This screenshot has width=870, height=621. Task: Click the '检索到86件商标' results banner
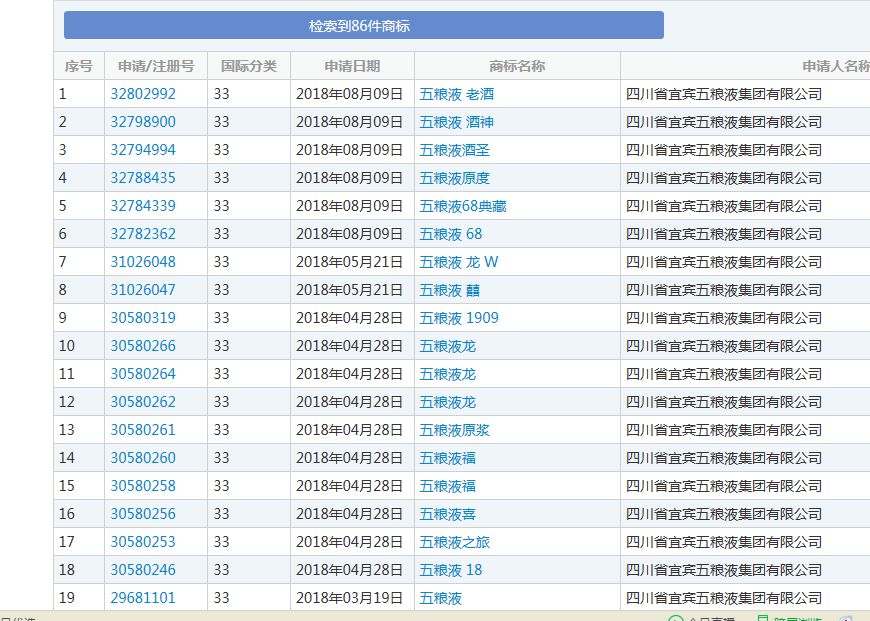(x=364, y=26)
